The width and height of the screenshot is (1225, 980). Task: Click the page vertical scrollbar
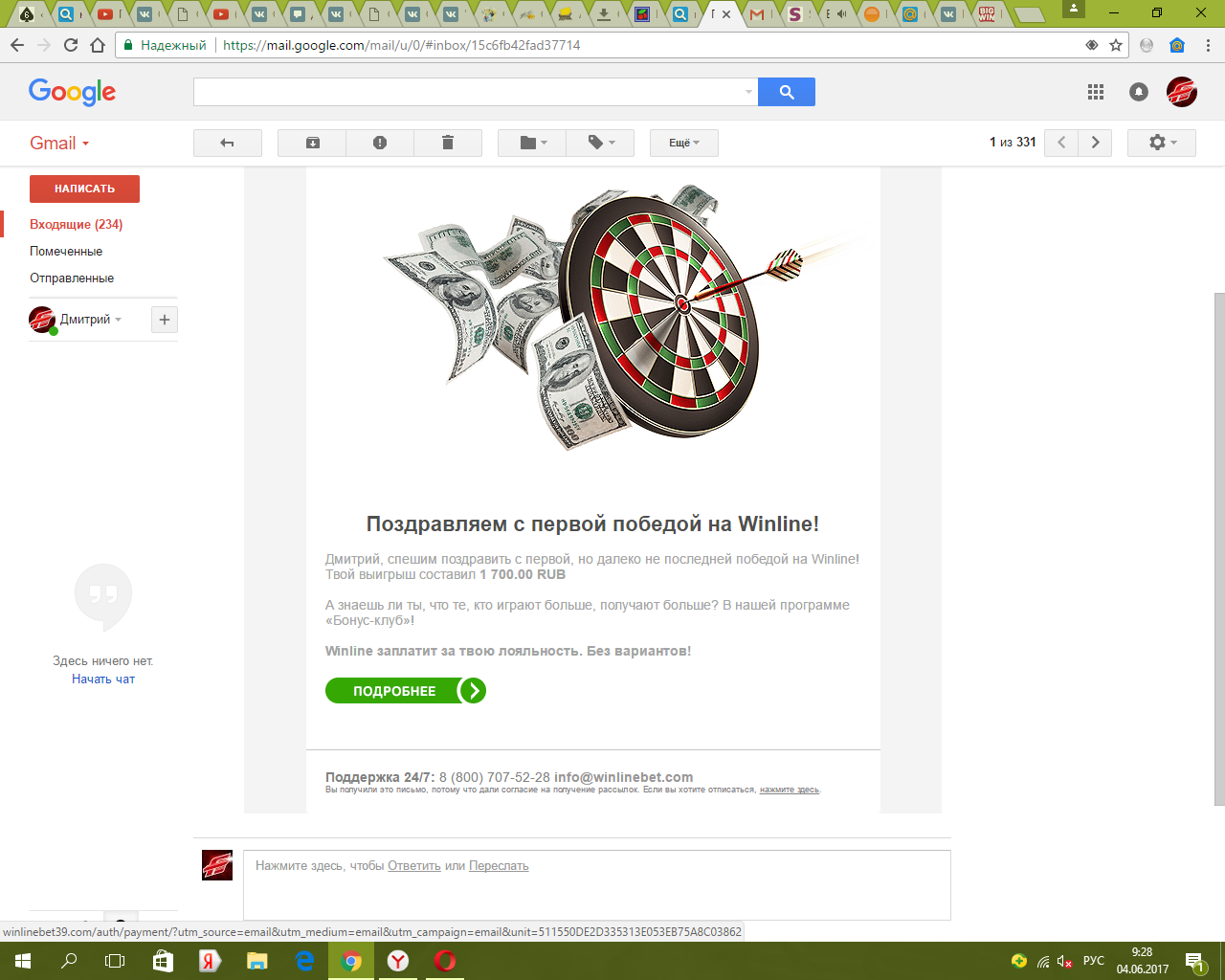[x=1219, y=550]
